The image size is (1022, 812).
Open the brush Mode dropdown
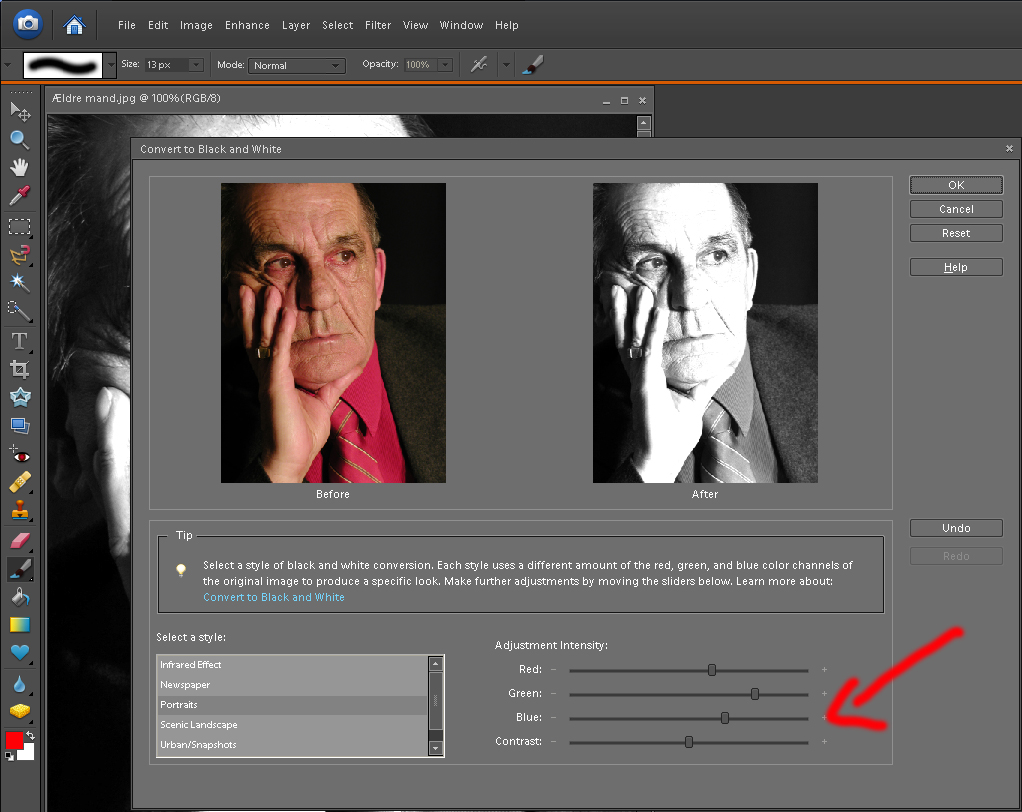point(296,65)
